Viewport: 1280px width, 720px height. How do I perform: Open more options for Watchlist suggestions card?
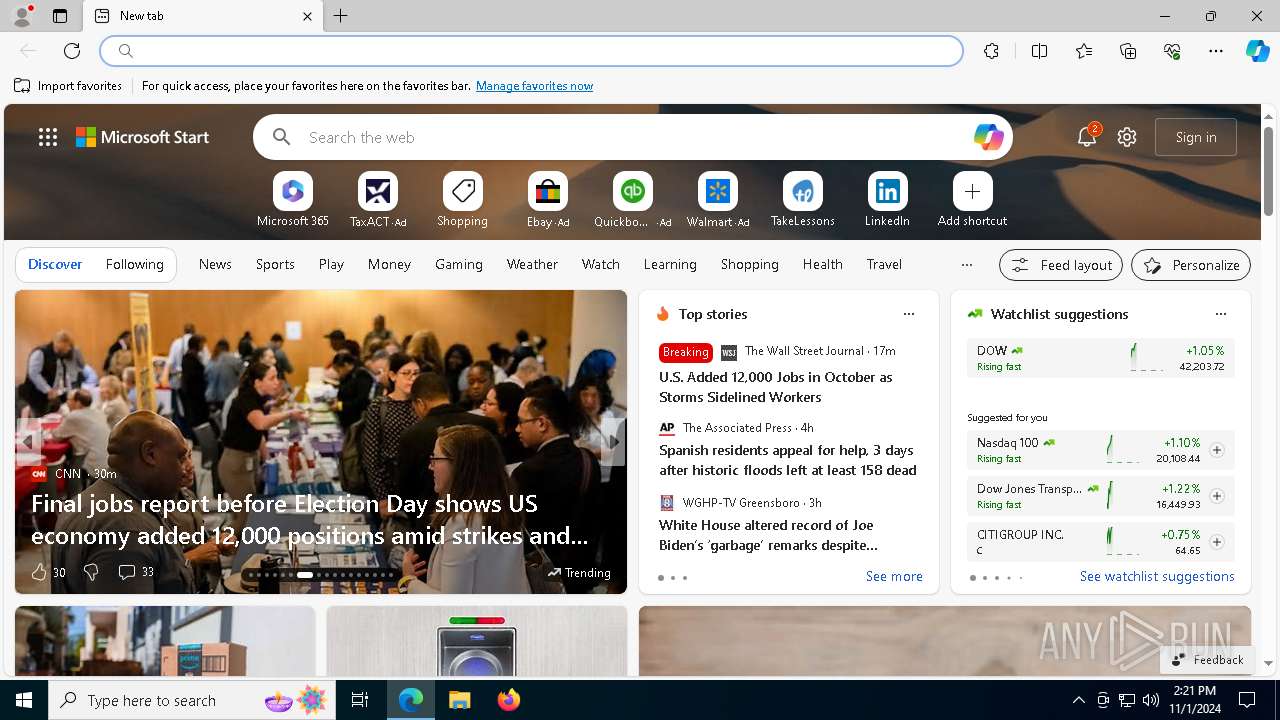click(1221, 314)
